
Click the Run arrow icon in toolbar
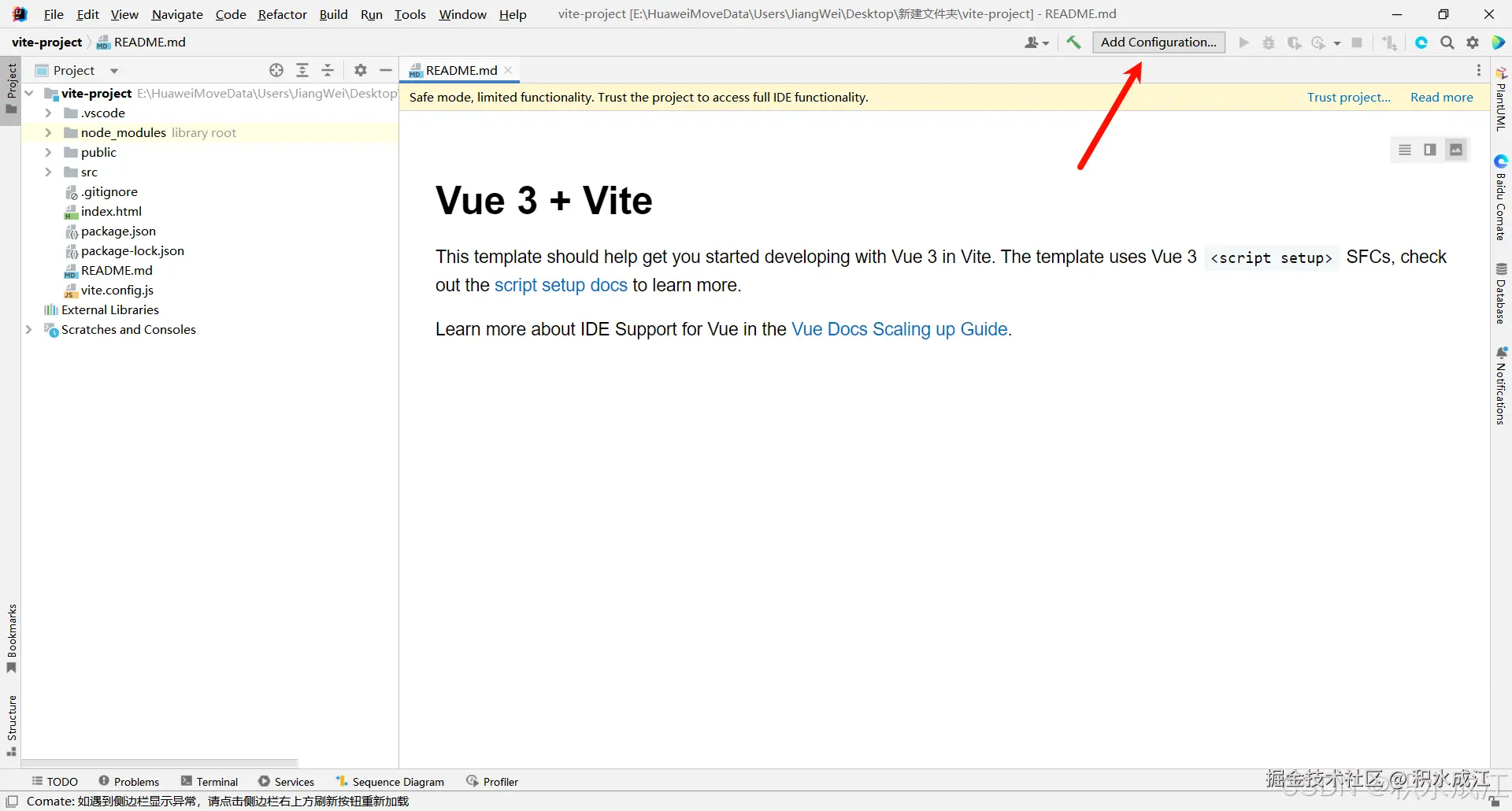pyautogui.click(x=1243, y=43)
